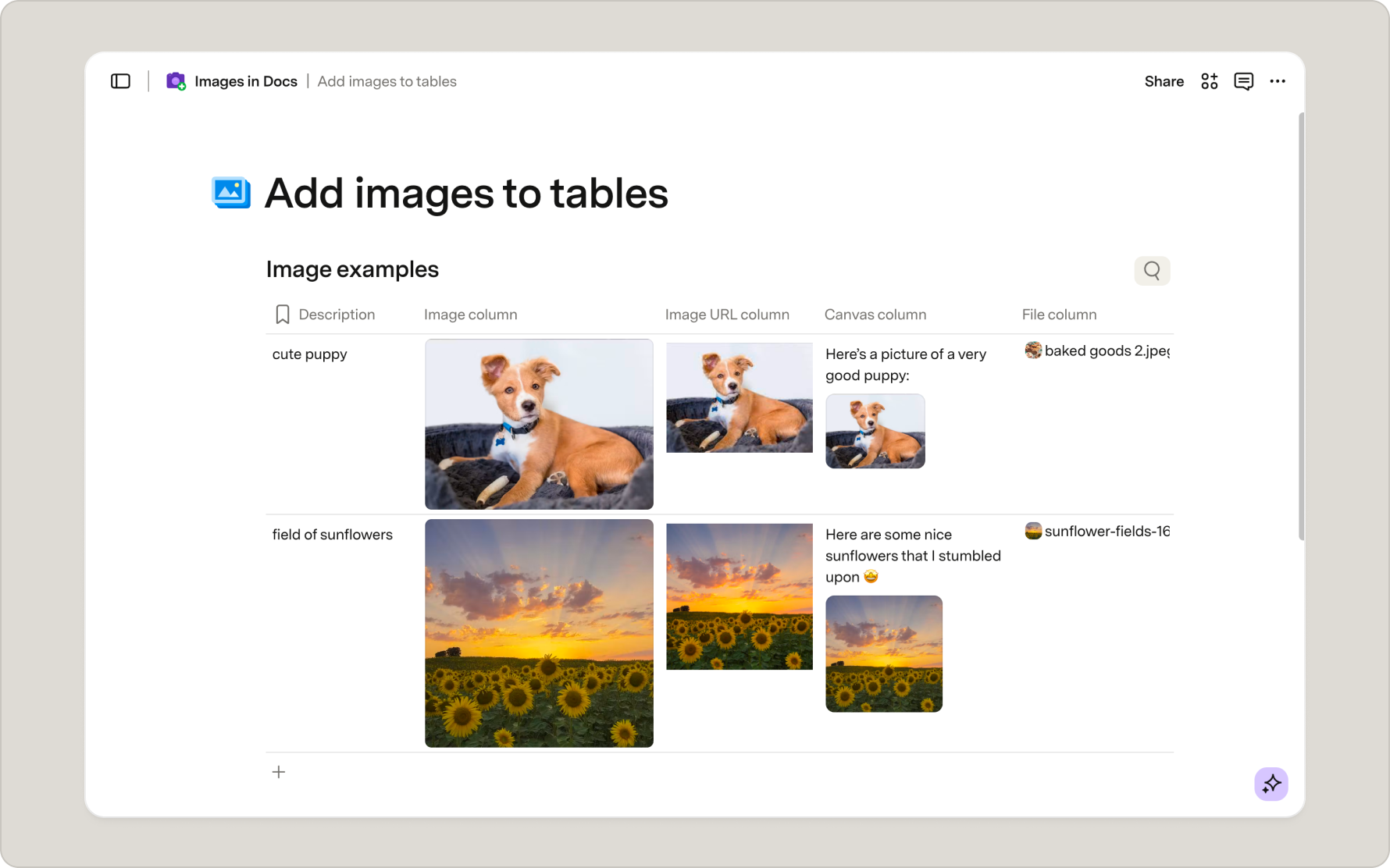The height and width of the screenshot is (868, 1390).
Task: Click the Images in Docs camera icon
Action: (176, 81)
